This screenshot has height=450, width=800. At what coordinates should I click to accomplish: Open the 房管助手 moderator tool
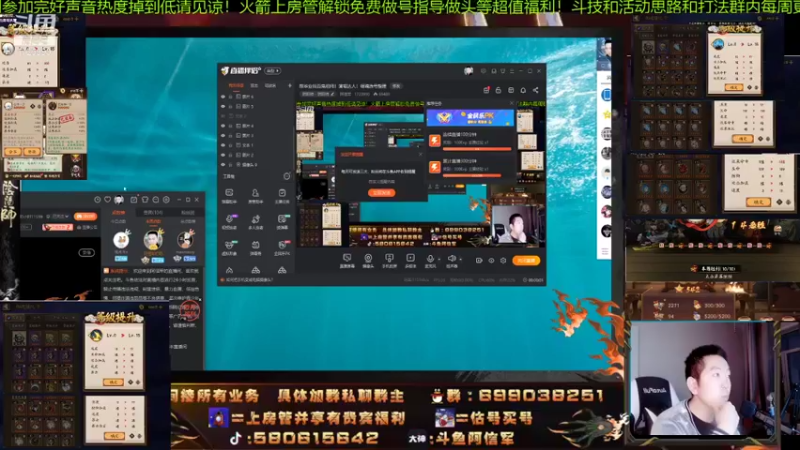pyautogui.click(x=255, y=195)
